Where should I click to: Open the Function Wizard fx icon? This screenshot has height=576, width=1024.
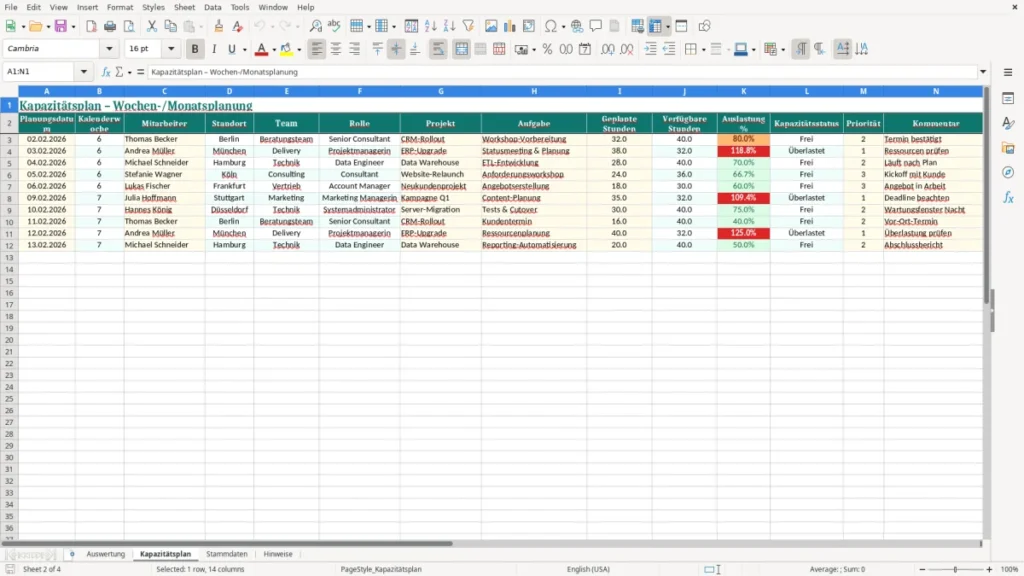click(x=106, y=72)
